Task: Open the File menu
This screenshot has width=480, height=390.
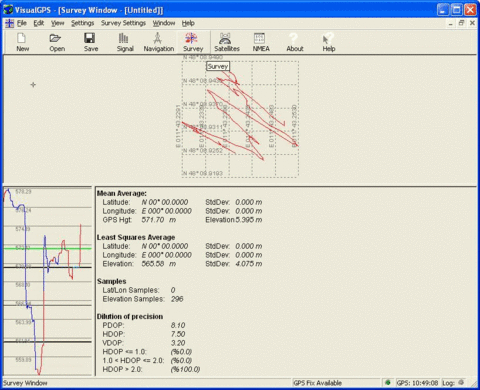Action: coord(22,23)
